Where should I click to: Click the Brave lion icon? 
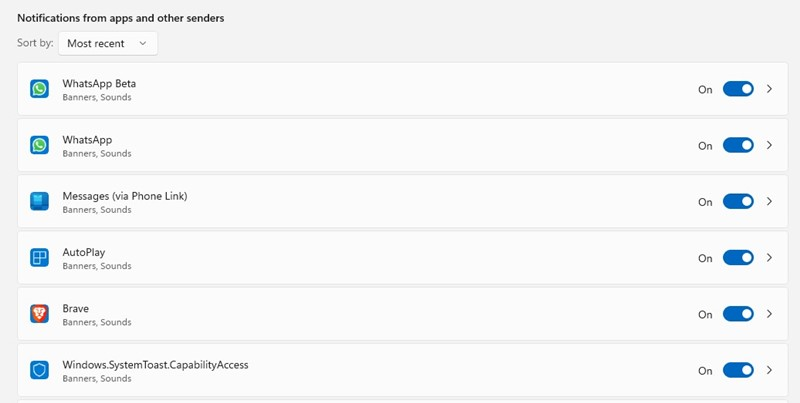coord(39,314)
